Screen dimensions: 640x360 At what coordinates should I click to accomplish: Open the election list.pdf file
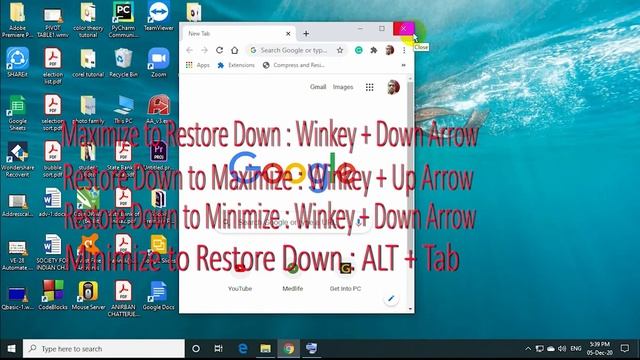coord(53,66)
